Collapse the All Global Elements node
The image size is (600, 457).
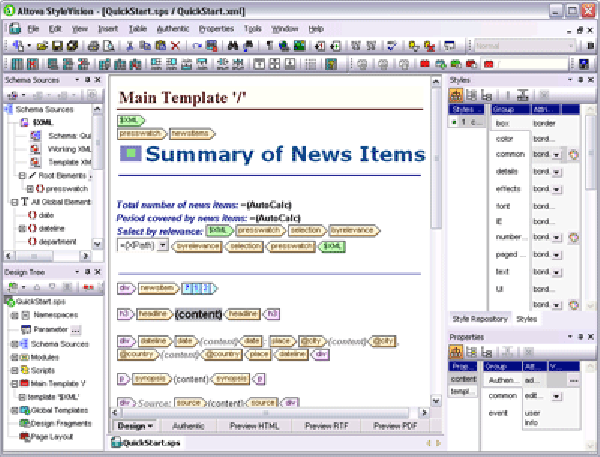(x=15, y=202)
